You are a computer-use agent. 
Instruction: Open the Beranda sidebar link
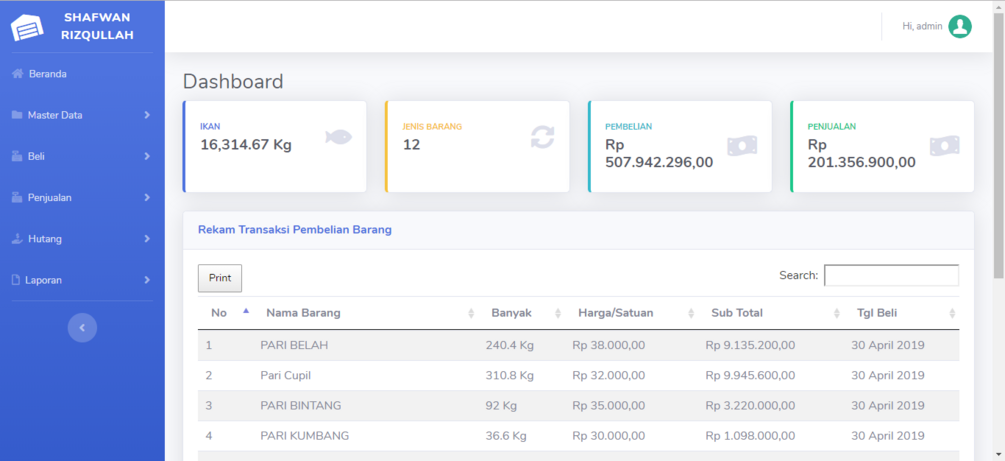point(48,74)
